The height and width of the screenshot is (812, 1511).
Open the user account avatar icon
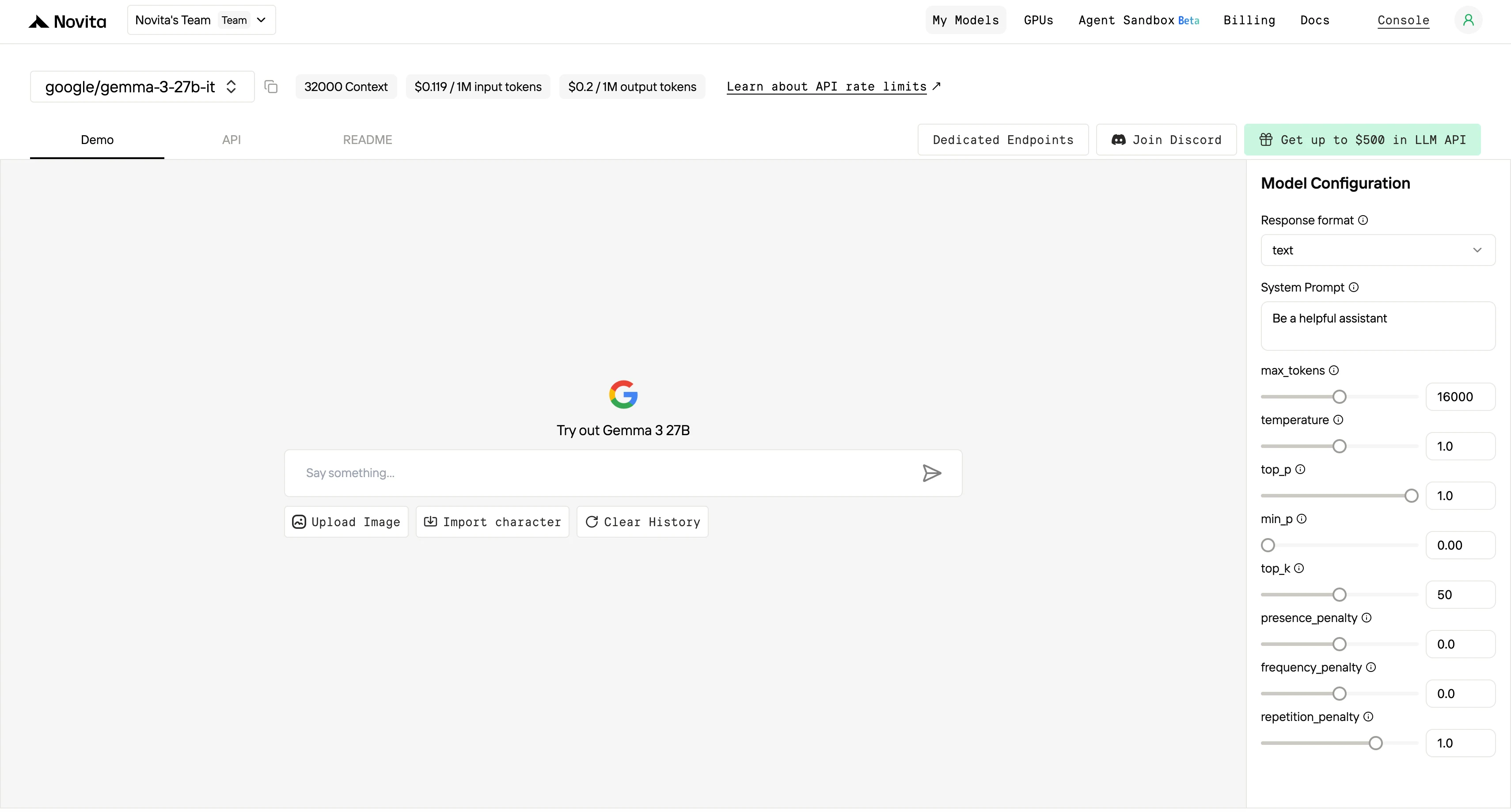coord(1468,20)
